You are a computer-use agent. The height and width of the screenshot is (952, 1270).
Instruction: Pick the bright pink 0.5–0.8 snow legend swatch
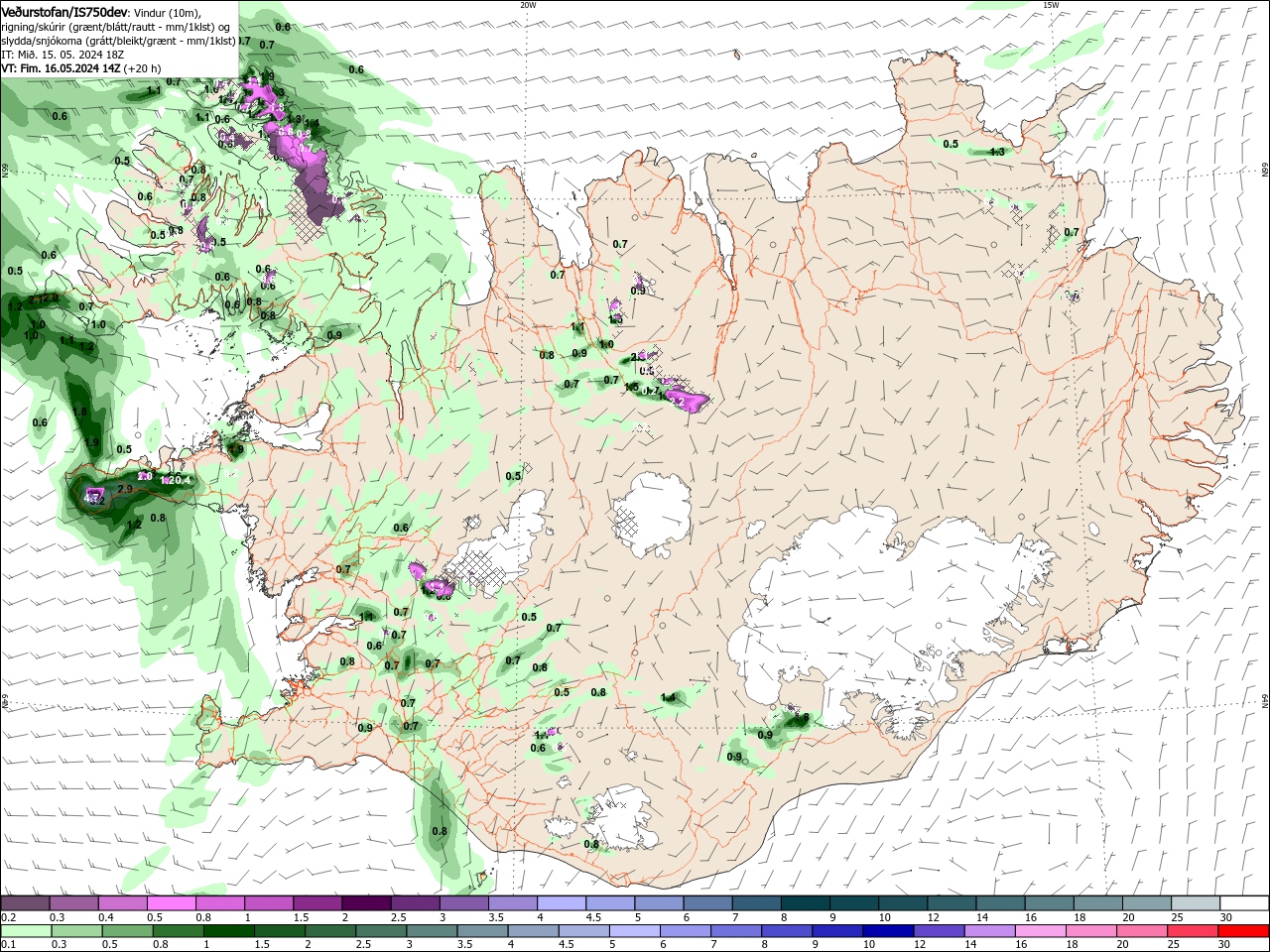(172, 903)
